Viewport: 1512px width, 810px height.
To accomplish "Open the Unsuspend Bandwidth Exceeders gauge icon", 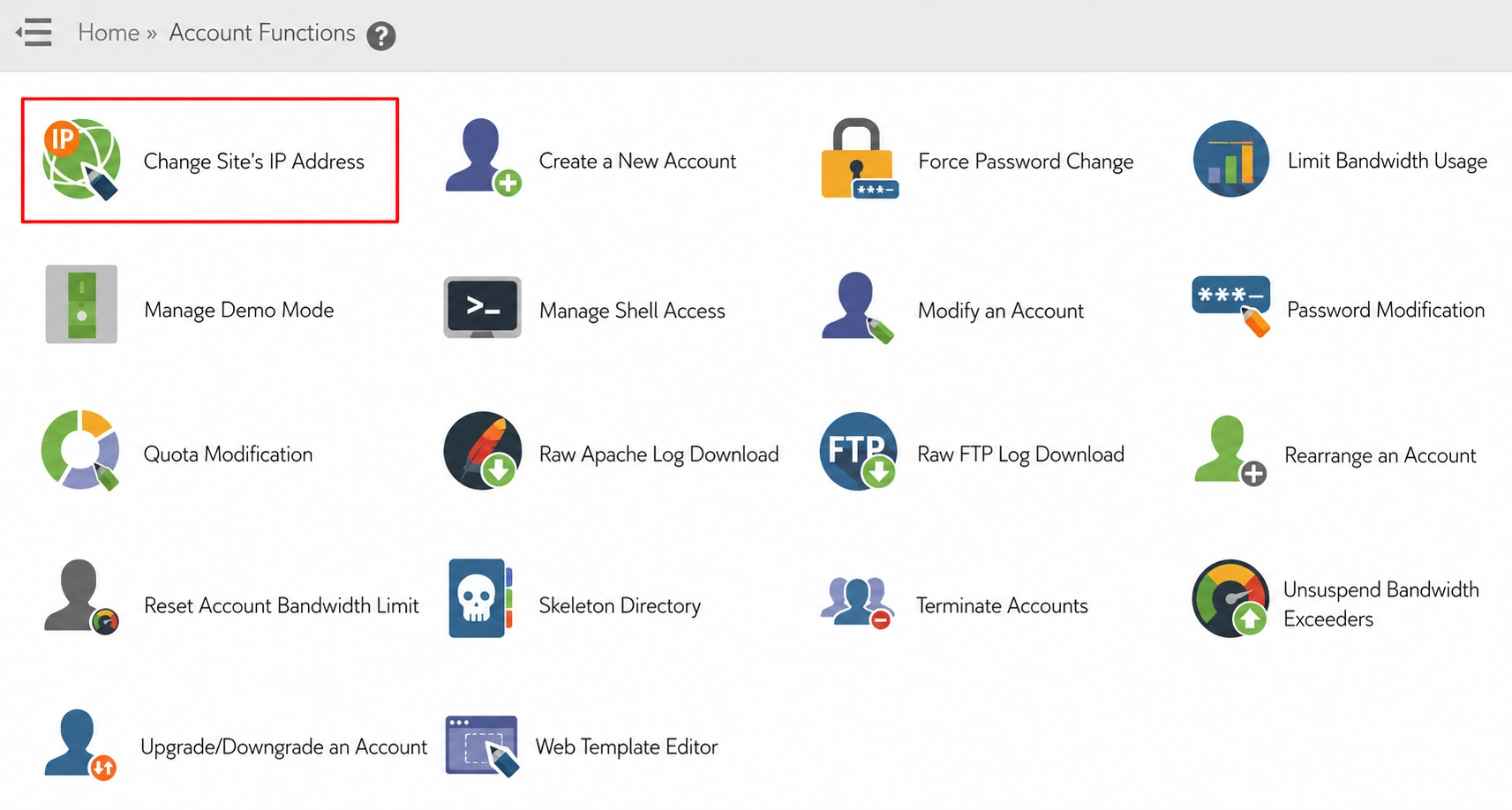I will [1230, 598].
